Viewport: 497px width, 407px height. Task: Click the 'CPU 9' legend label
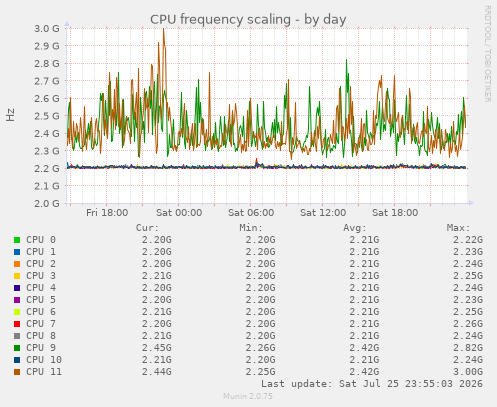[x=41, y=348]
